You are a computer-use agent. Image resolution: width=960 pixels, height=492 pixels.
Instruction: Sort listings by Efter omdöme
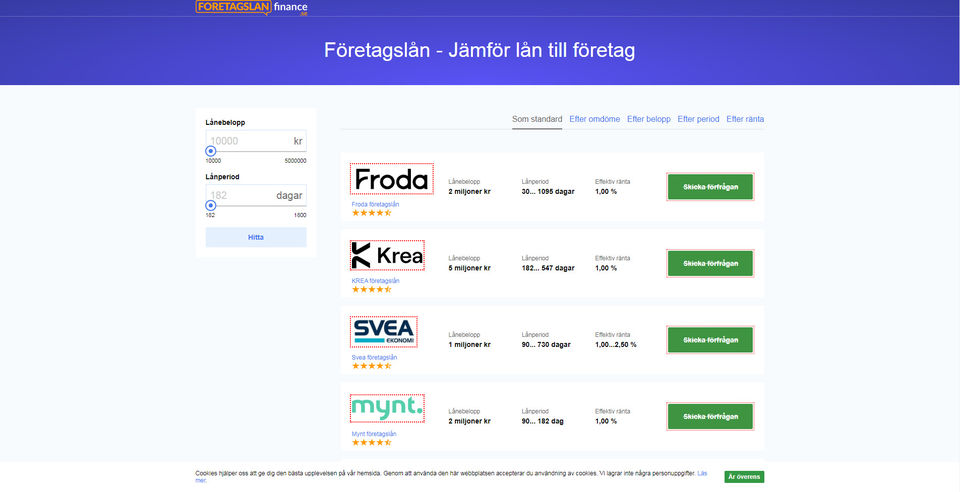click(x=594, y=119)
